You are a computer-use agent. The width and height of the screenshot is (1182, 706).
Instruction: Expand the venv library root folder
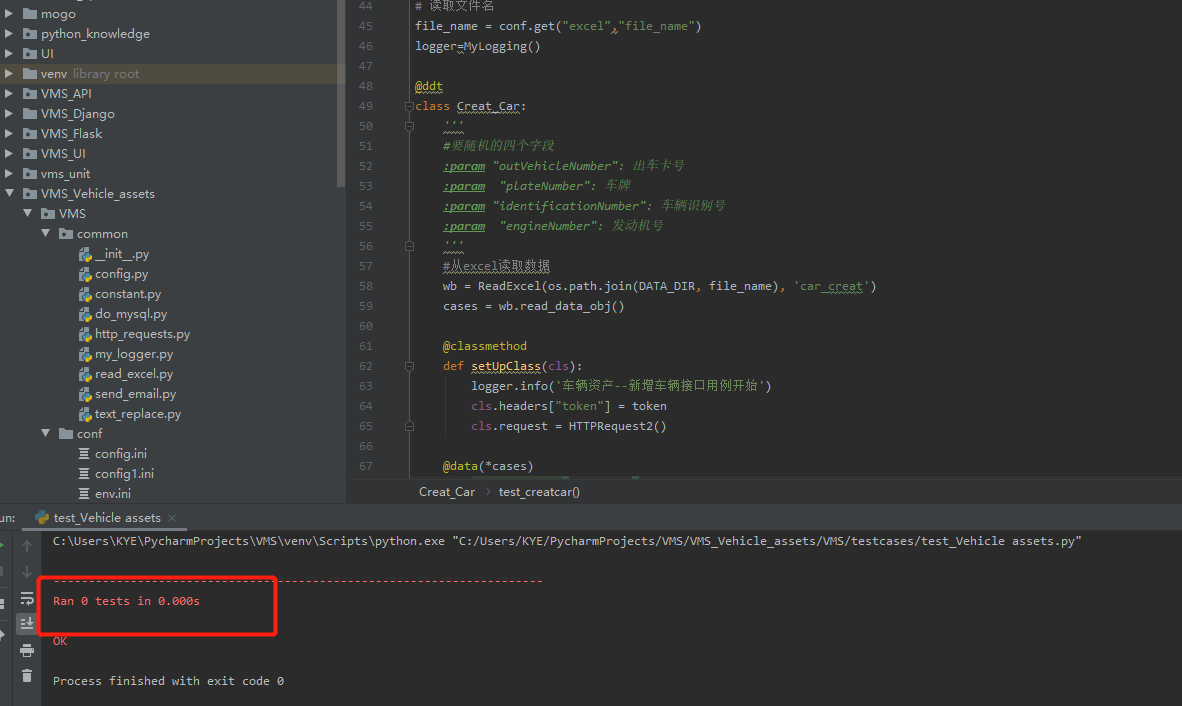click(9, 73)
